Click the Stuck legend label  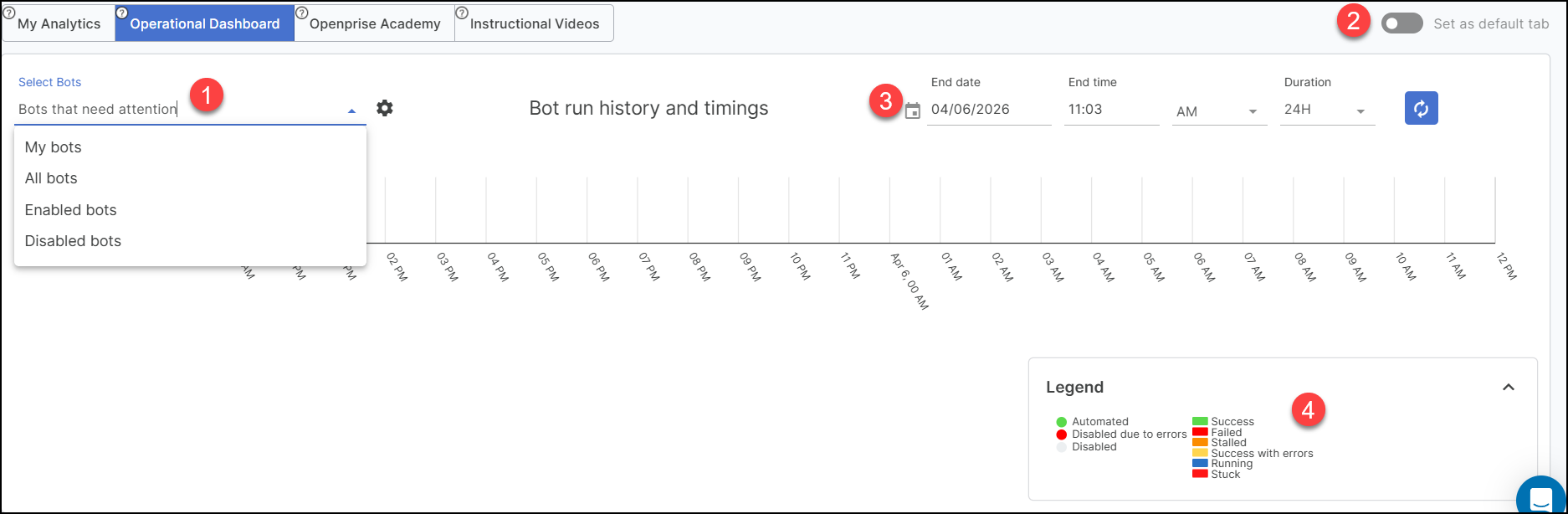click(1226, 474)
